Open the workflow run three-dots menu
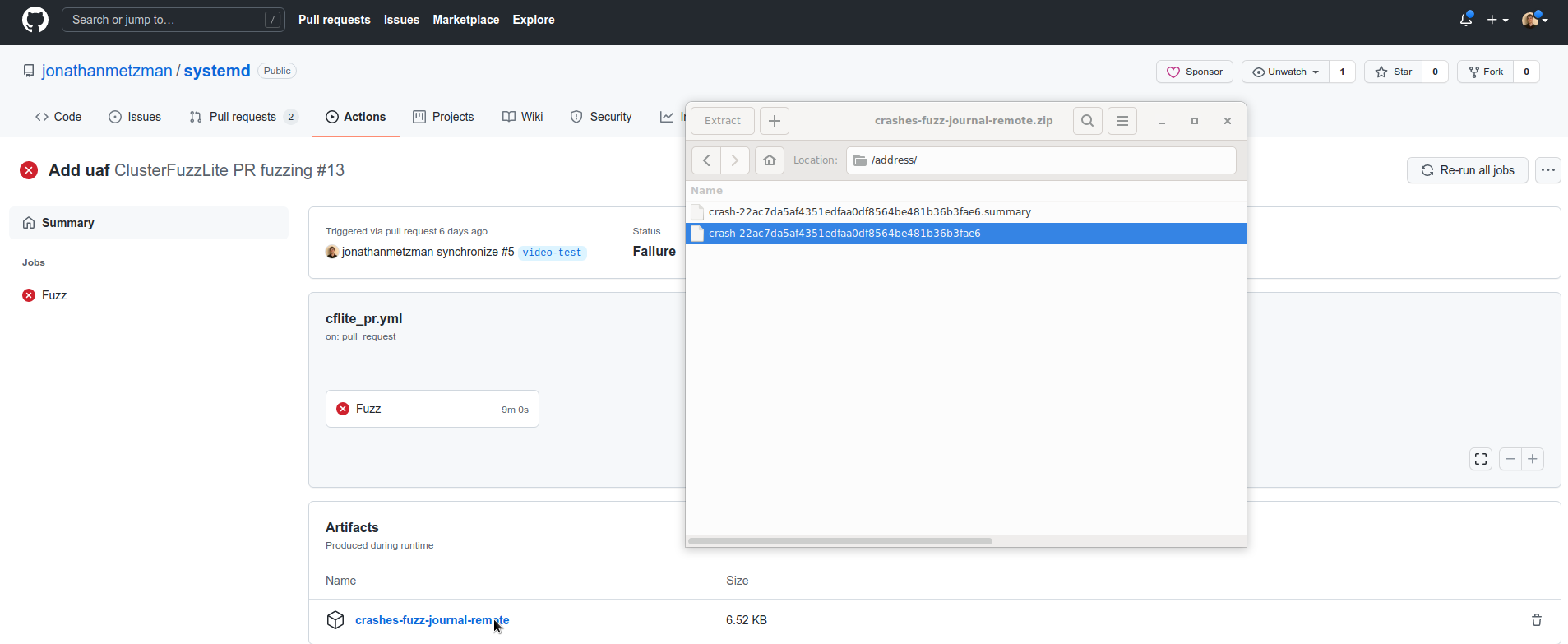The image size is (1568, 644). 1548,170
